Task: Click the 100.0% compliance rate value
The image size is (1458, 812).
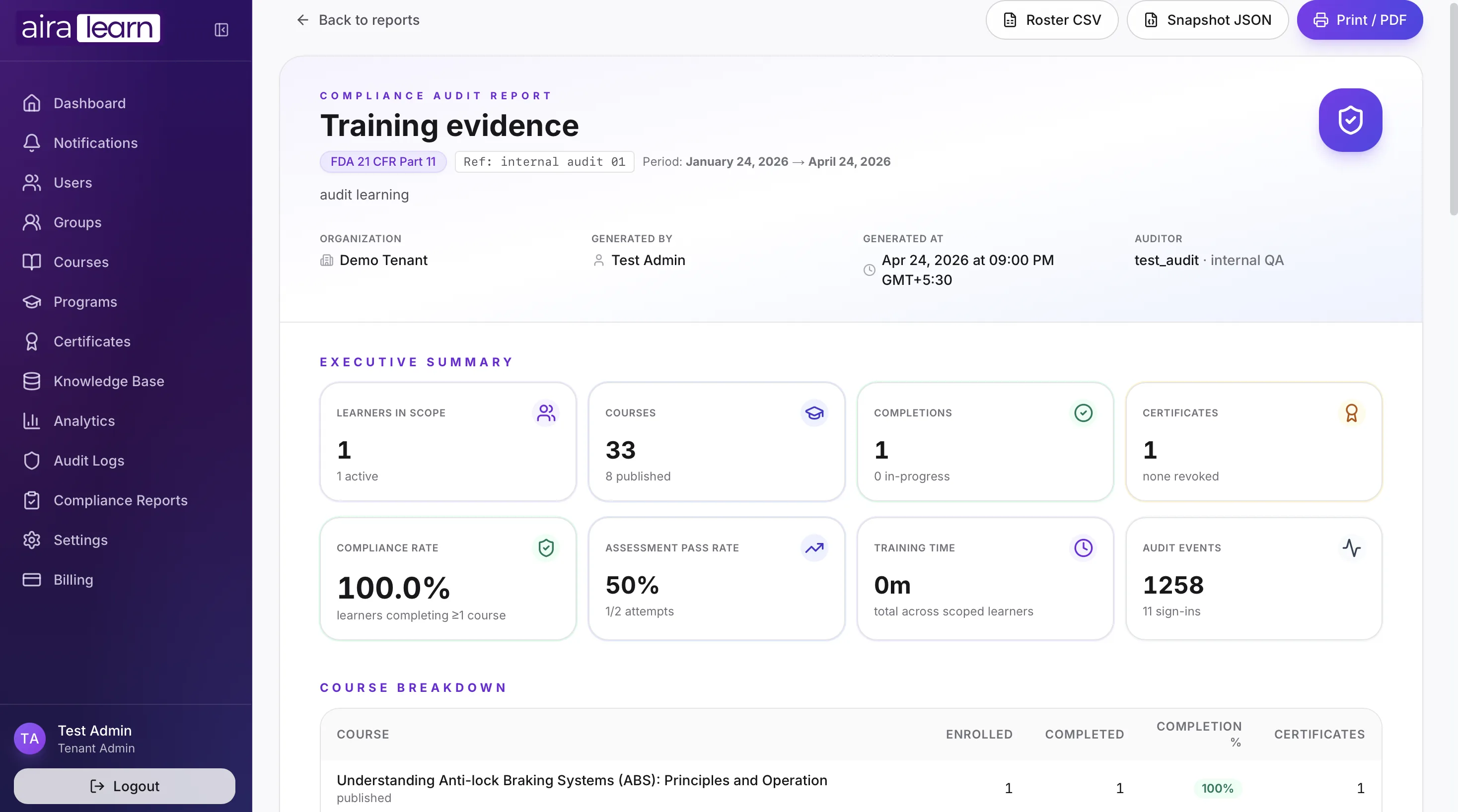Action: 393,588
